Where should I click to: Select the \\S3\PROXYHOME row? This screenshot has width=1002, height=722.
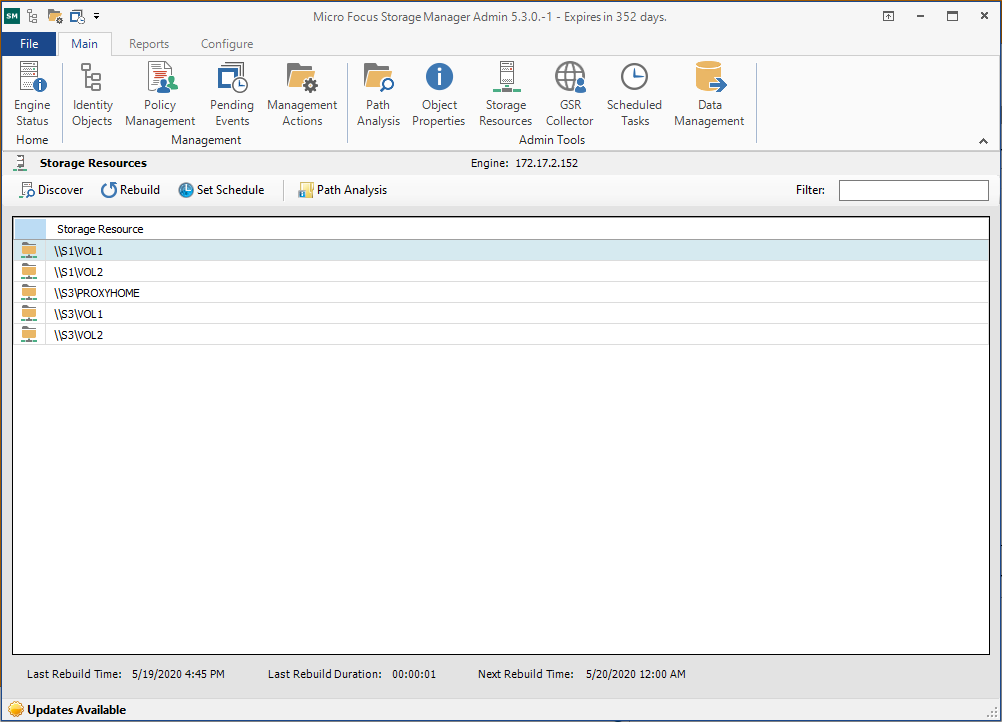(x=501, y=293)
